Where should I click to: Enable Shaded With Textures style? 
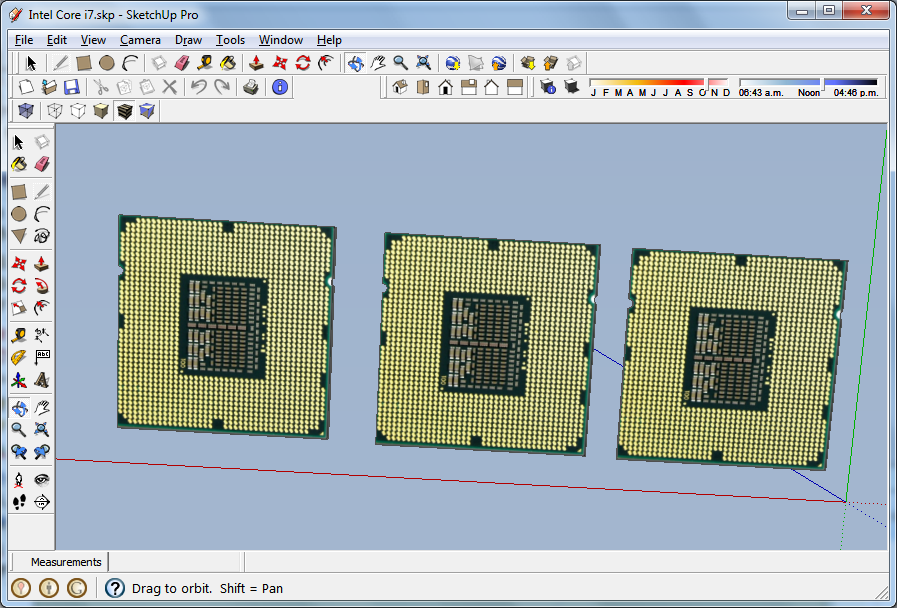[x=124, y=110]
